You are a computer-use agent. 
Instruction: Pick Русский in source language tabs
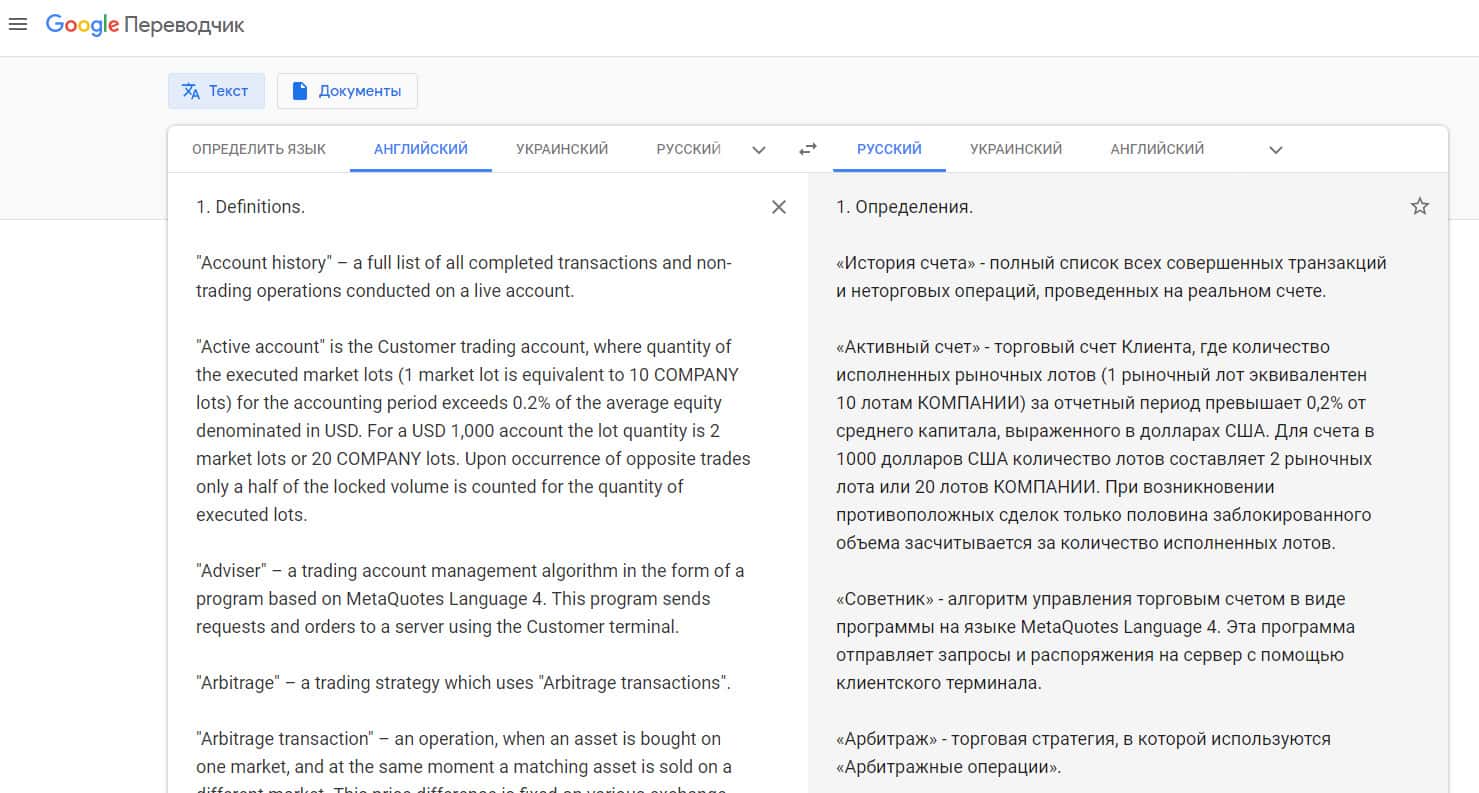point(688,149)
